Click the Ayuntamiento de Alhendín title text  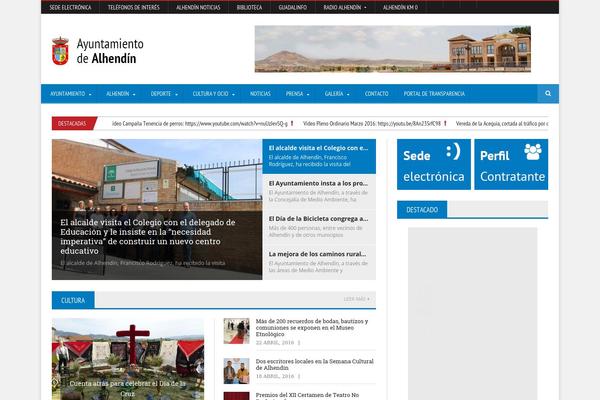point(110,51)
